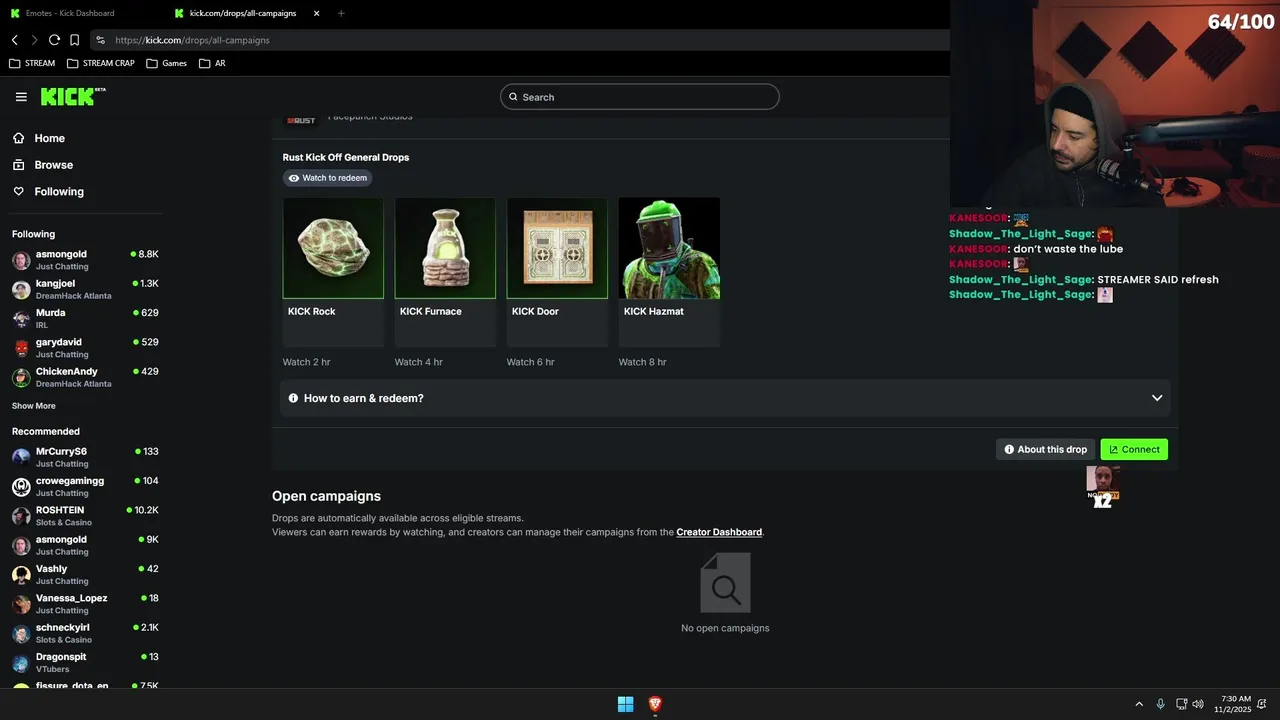Click the Watch to redeem badge
The image size is (1280, 720).
pyautogui.click(x=327, y=178)
